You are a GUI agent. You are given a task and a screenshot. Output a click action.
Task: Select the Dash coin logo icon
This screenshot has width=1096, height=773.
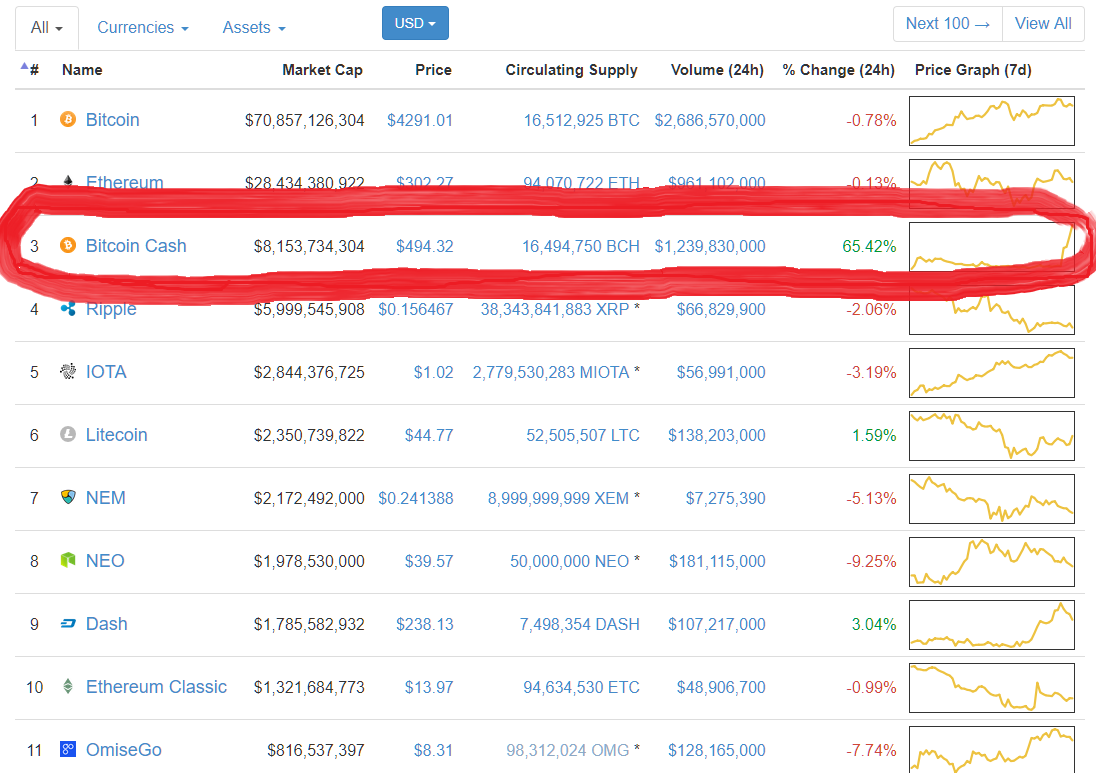click(67, 624)
